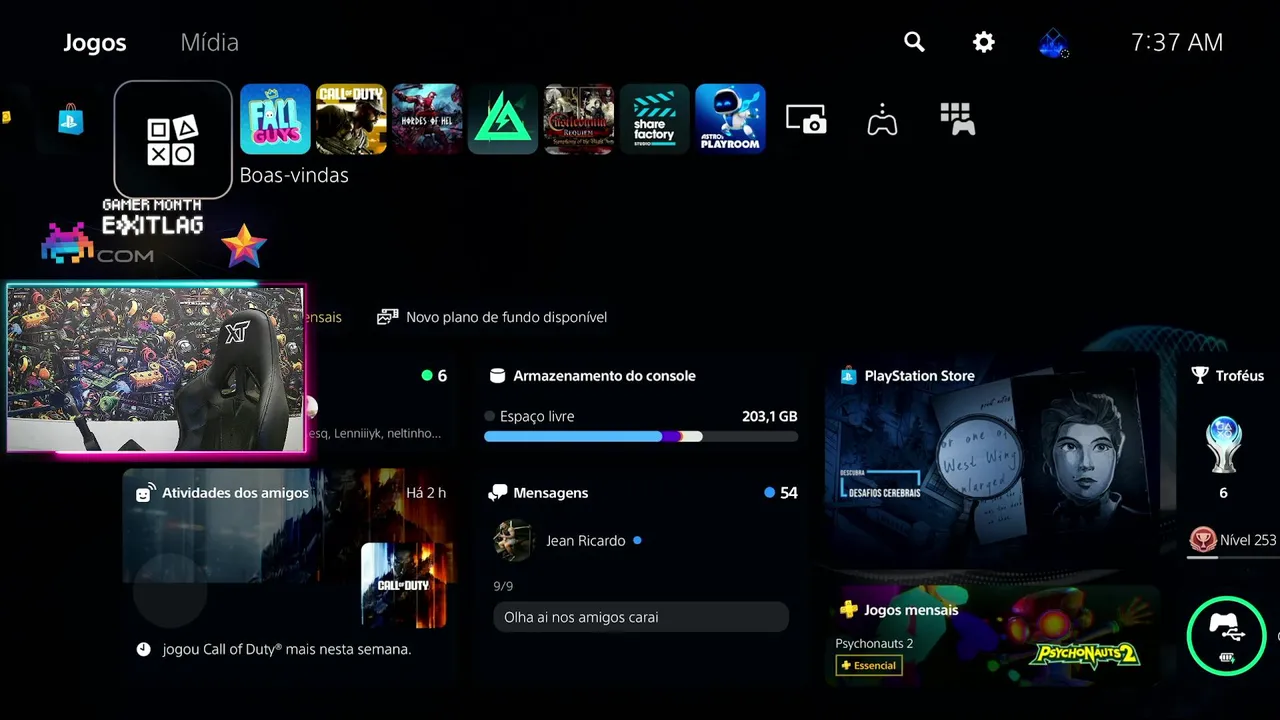This screenshot has width=1280, height=720.
Task: Open the Share Factory Studio tile
Action: [655, 119]
